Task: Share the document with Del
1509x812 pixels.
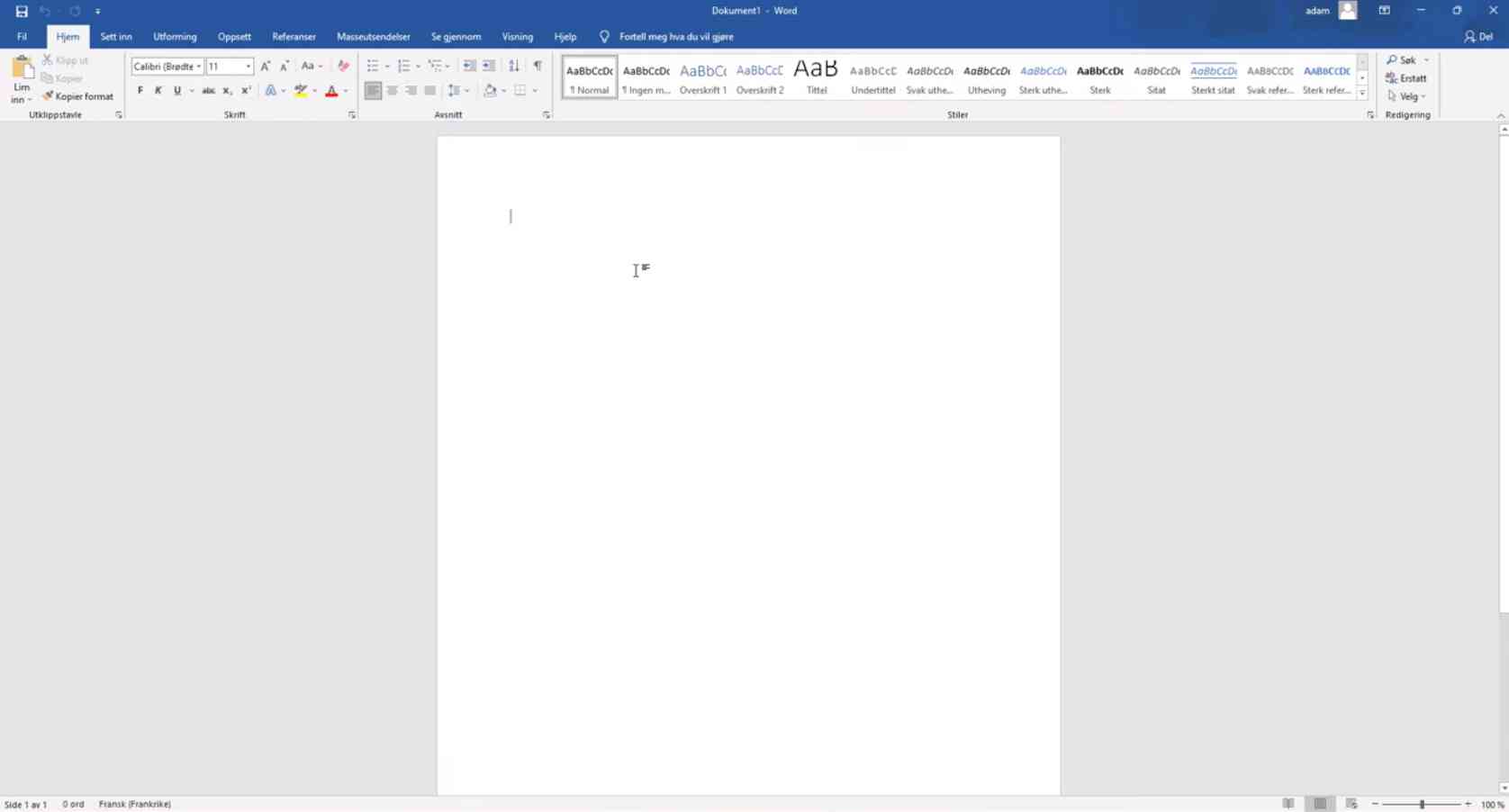Action: pyautogui.click(x=1478, y=37)
